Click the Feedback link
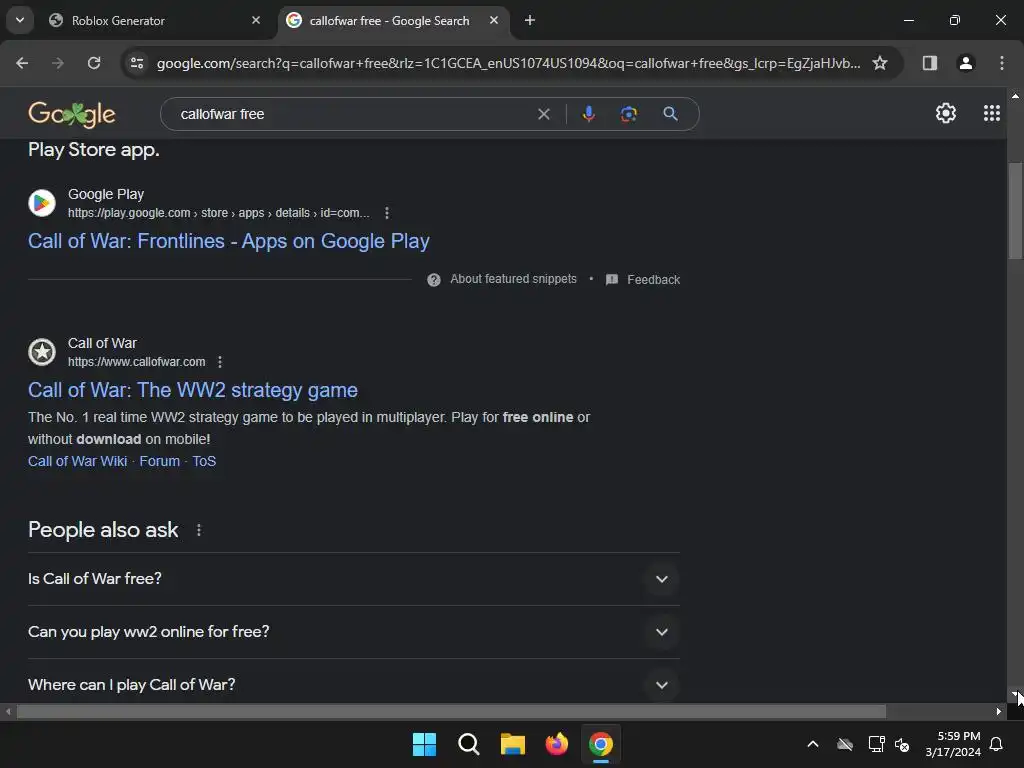 click(x=654, y=280)
